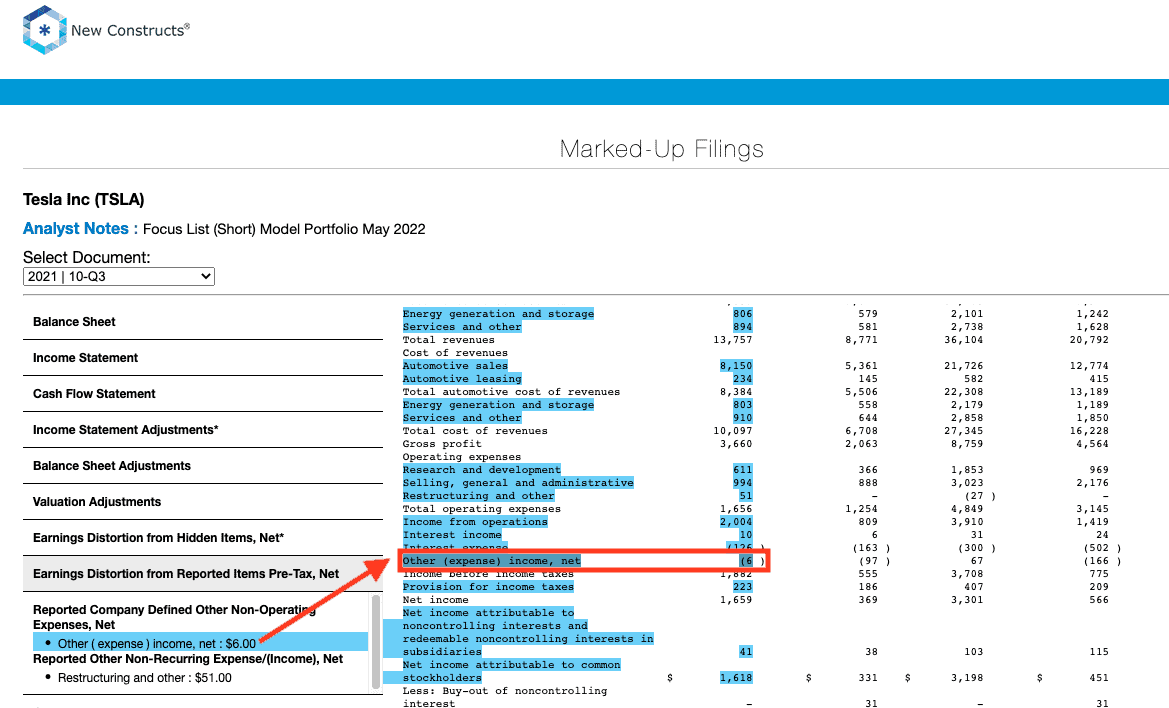
Task: Click the highlighted value 223
Action: point(743,587)
